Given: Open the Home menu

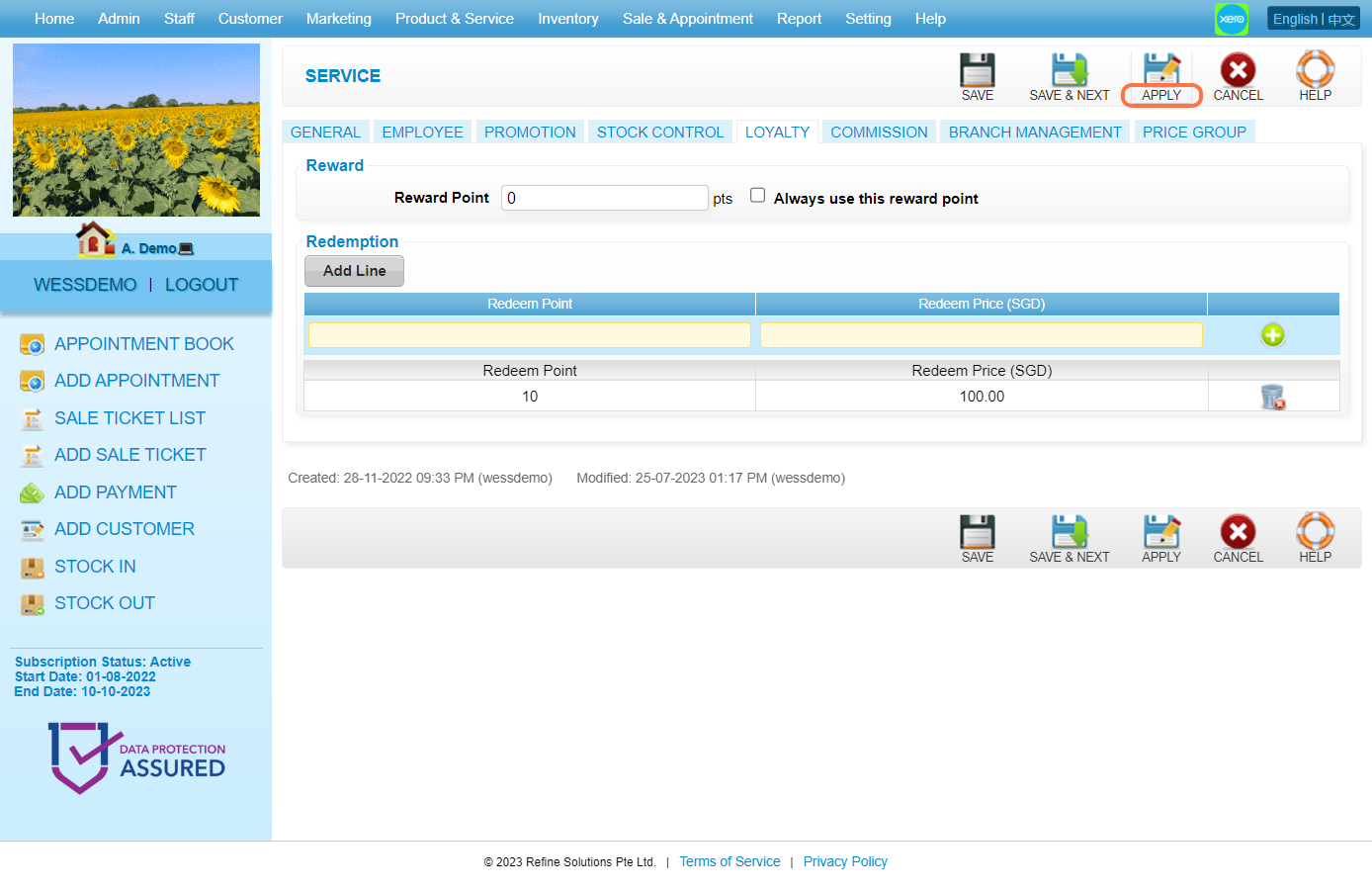Looking at the screenshot, I should (x=54, y=19).
